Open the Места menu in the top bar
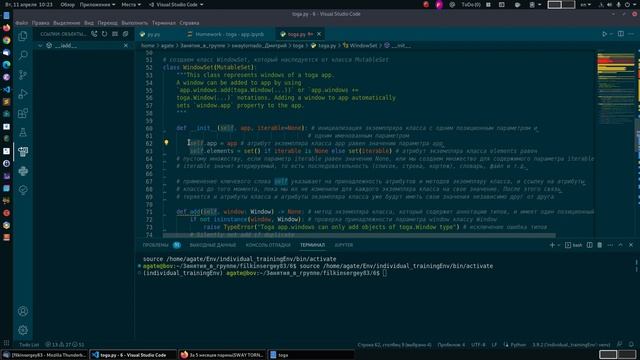This screenshot has height=360, width=640. (x=131, y=4)
